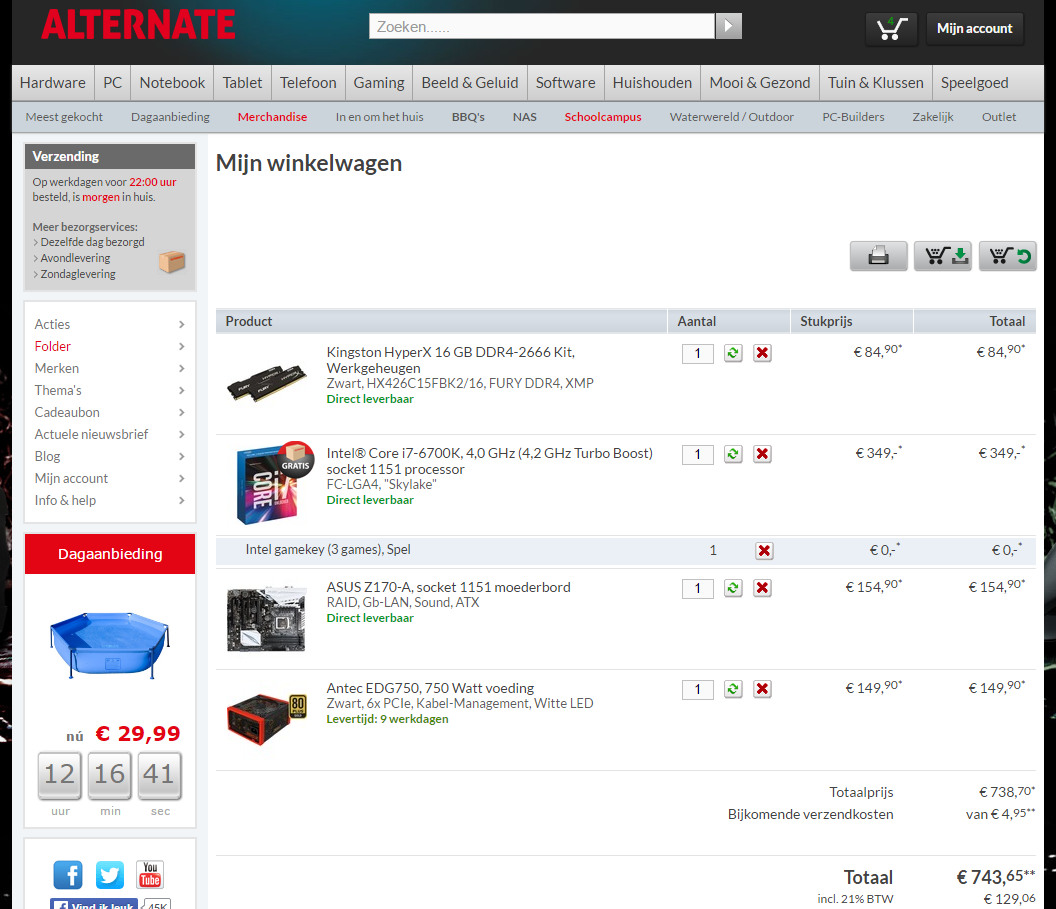
Task: Open the NAS link
Action: click(525, 117)
